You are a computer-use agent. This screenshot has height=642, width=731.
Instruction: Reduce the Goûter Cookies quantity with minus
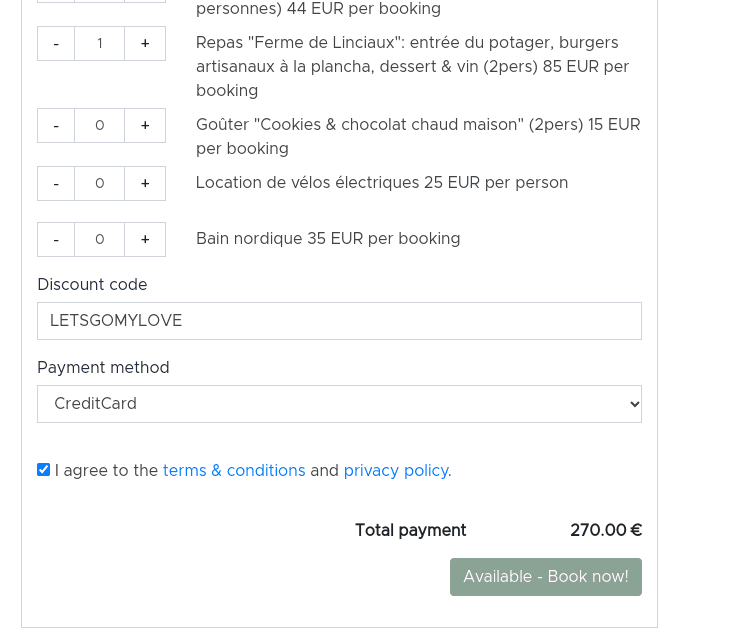[x=56, y=125]
